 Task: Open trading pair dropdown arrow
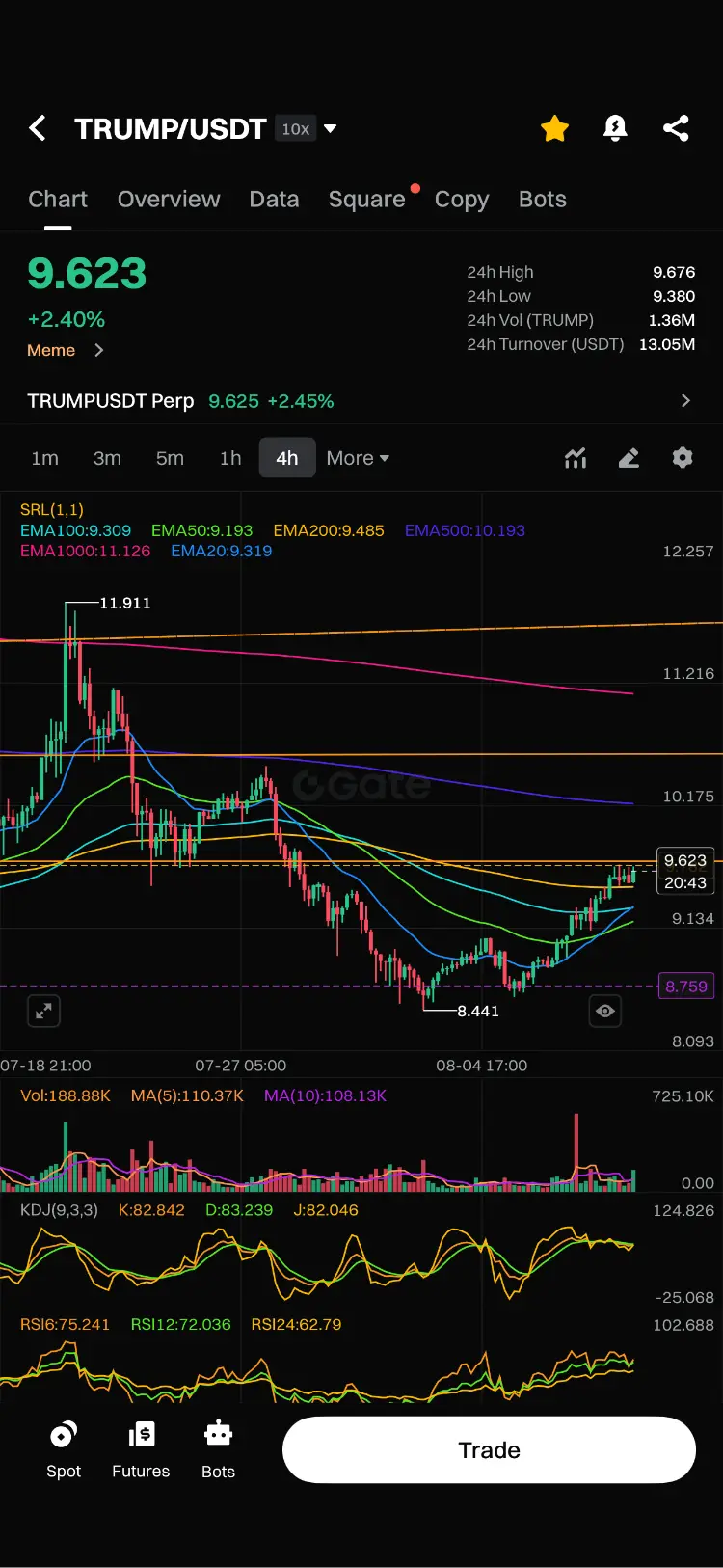pyautogui.click(x=330, y=128)
